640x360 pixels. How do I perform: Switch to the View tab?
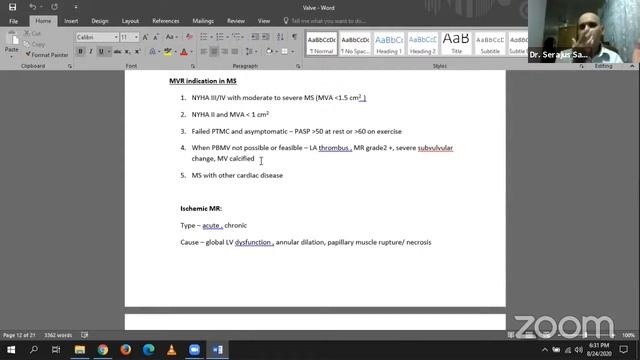click(264, 21)
